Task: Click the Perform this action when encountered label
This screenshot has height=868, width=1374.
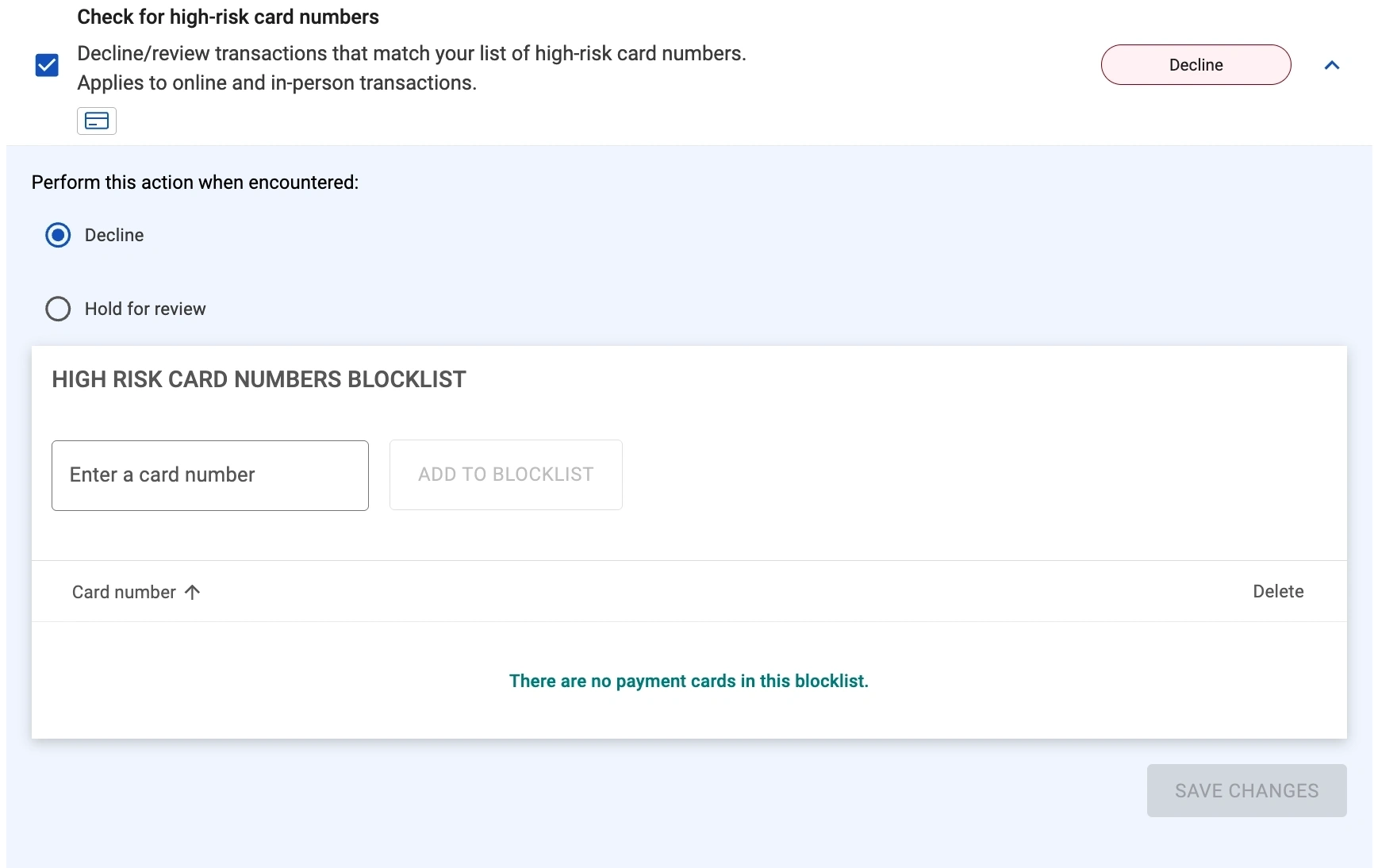Action: 195,182
